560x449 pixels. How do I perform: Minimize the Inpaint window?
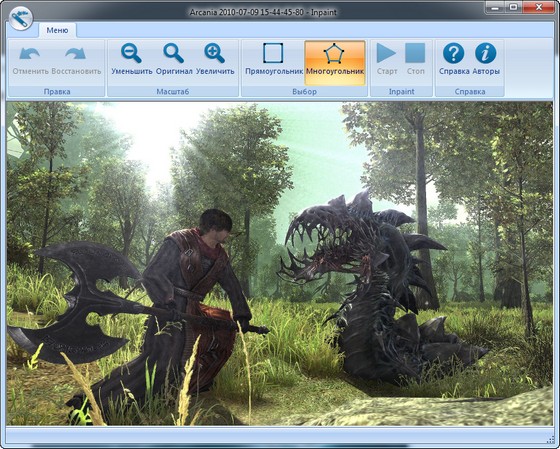[495, 7]
